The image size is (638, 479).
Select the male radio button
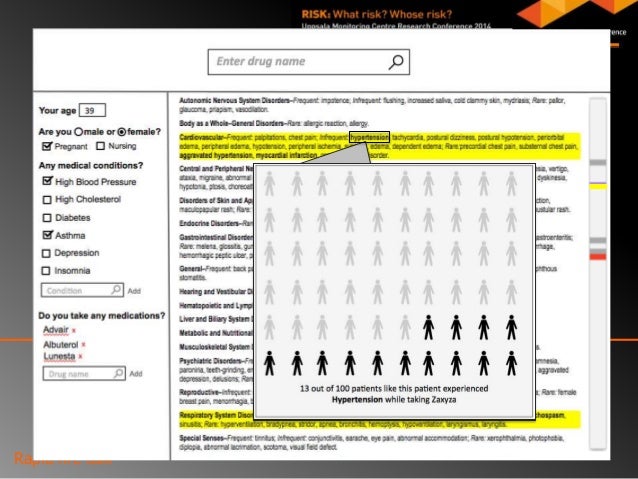[x=79, y=132]
